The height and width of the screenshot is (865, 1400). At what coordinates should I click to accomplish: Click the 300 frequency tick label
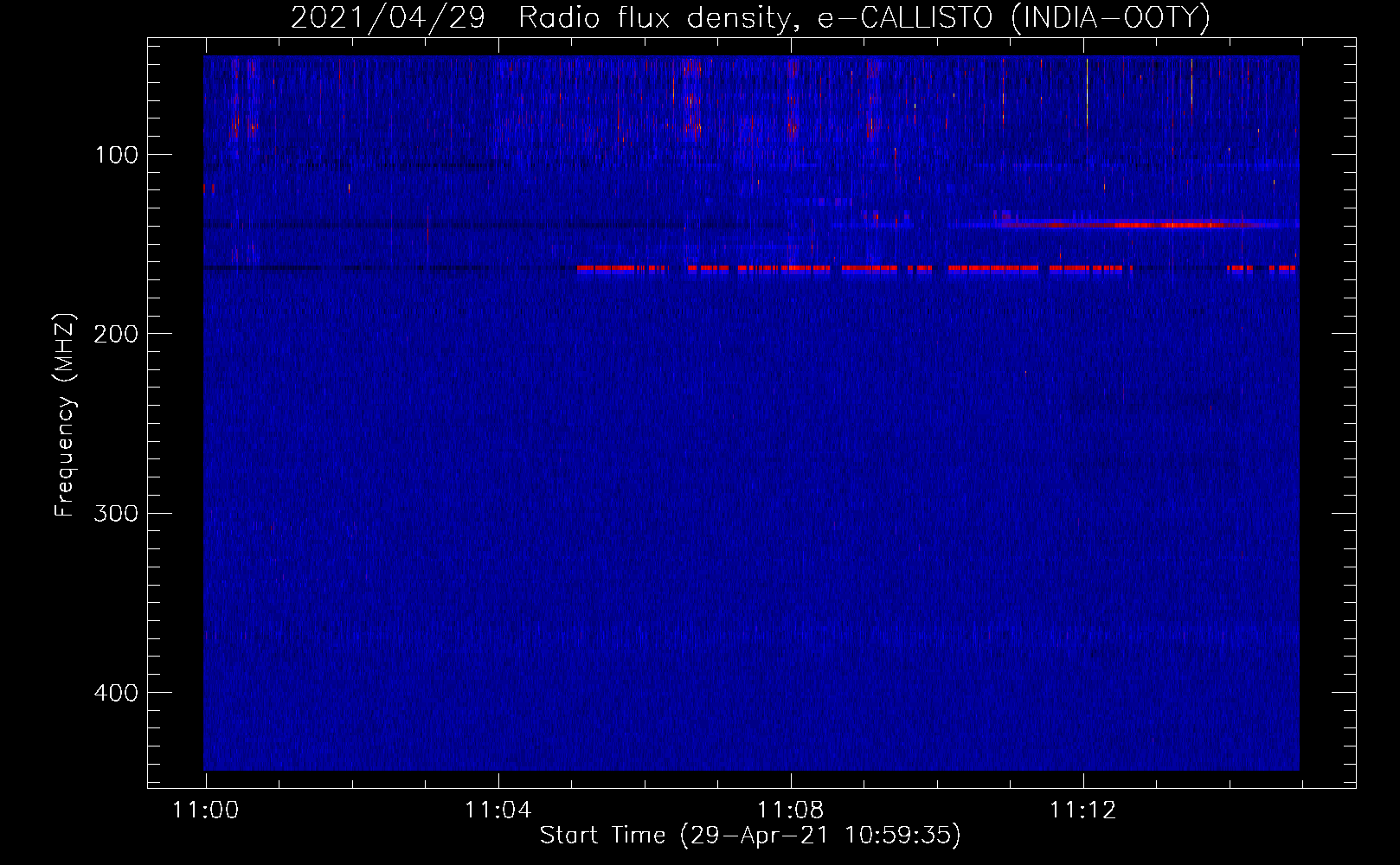(x=116, y=513)
